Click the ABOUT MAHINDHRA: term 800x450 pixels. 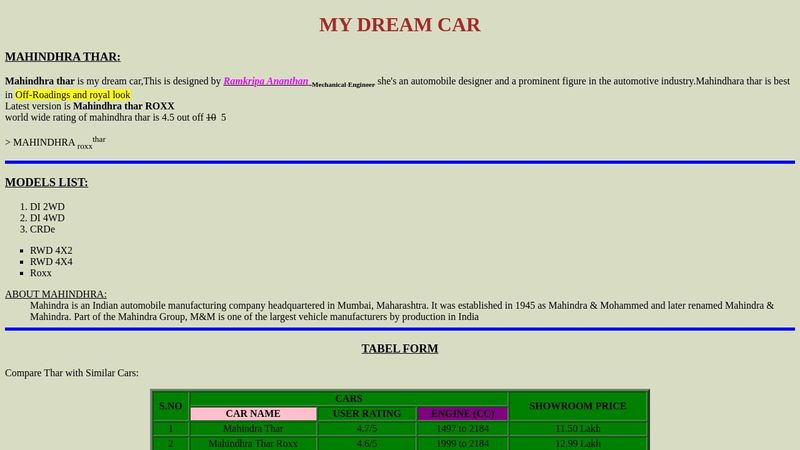click(56, 294)
